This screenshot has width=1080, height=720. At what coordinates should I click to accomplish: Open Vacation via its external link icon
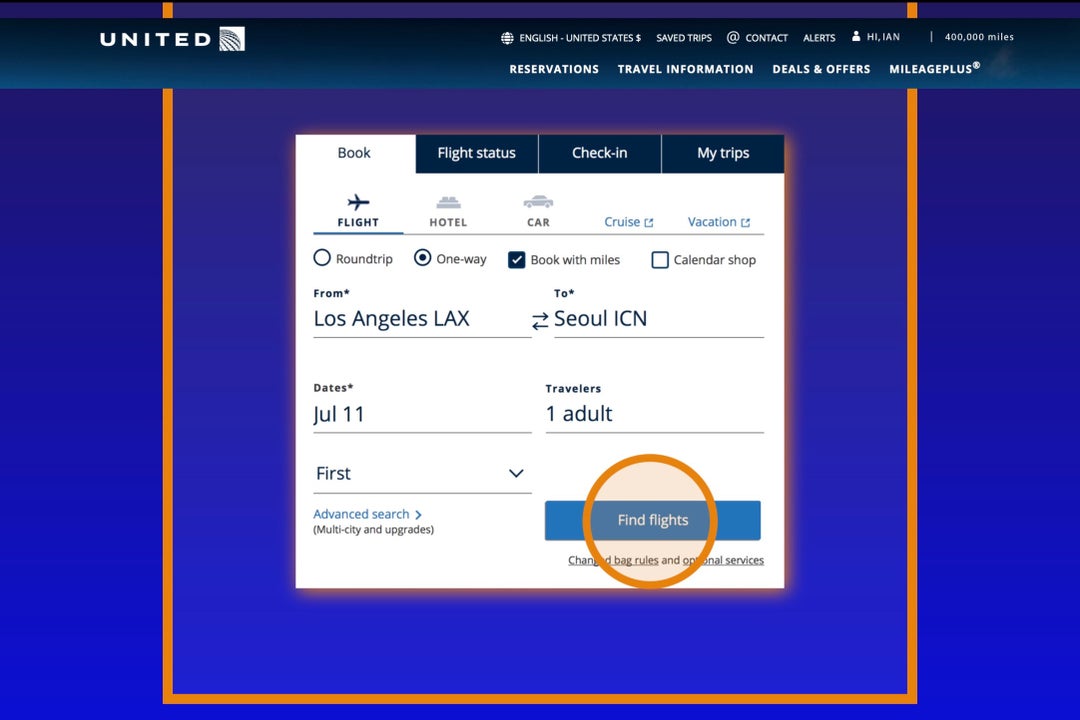(x=748, y=221)
